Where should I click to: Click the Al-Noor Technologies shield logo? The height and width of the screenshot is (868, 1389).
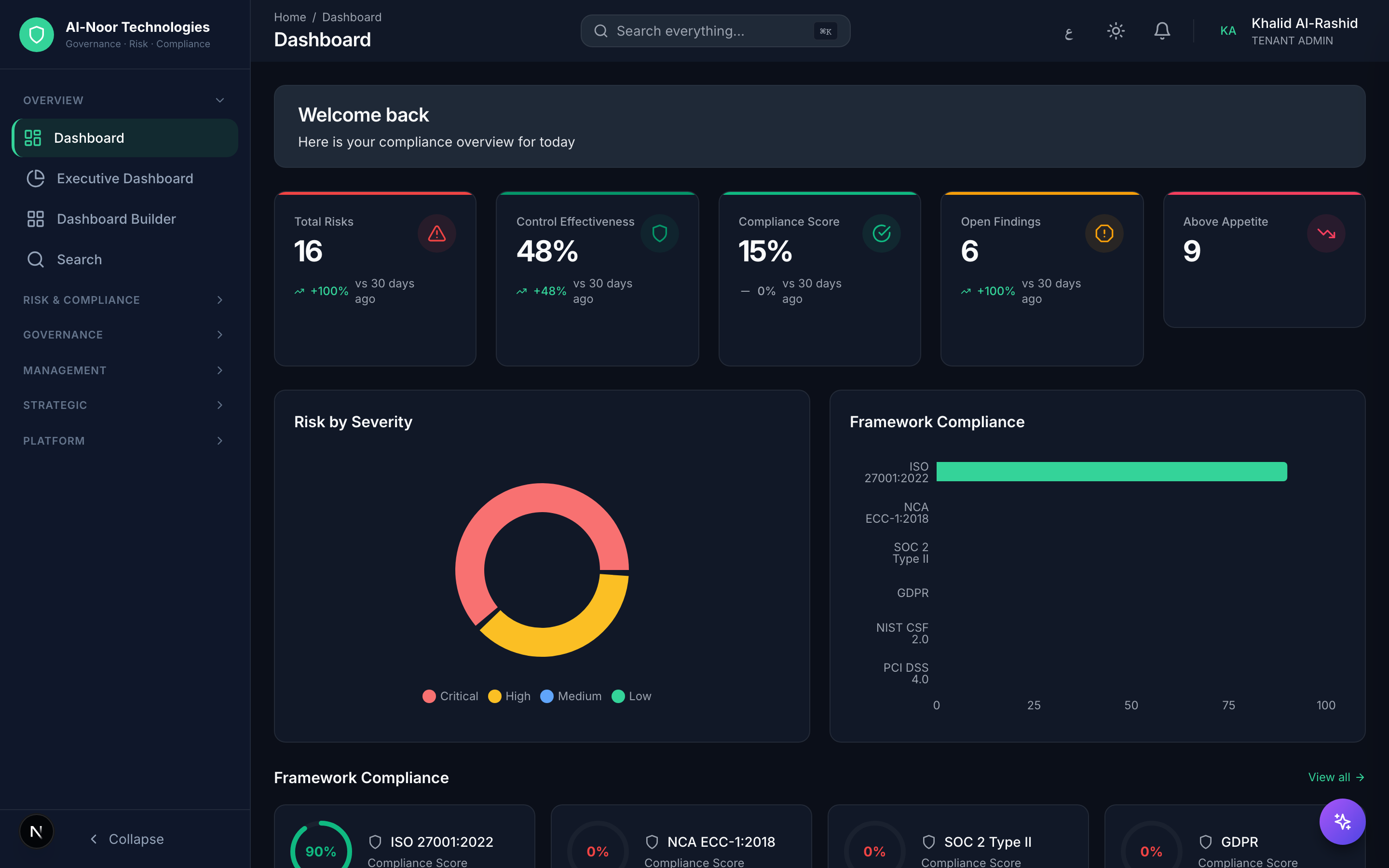tap(37, 34)
